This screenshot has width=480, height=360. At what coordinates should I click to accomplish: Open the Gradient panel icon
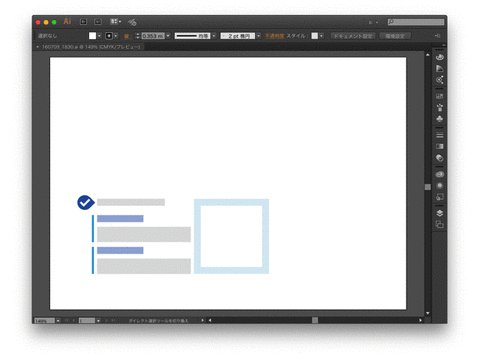pos(440,146)
